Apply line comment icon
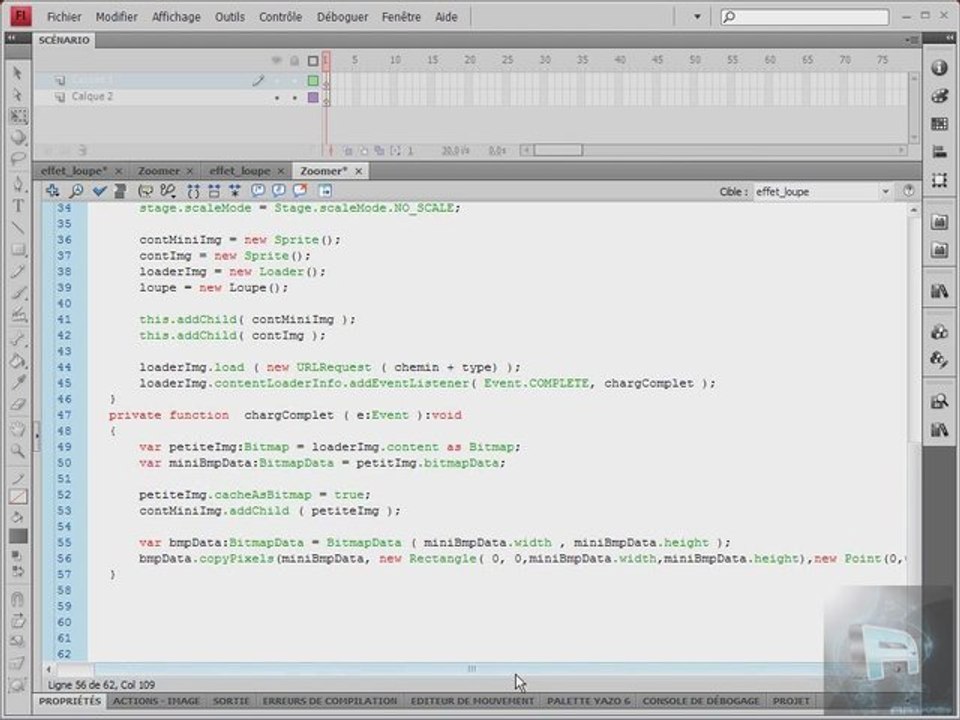The image size is (960, 720). tap(279, 191)
